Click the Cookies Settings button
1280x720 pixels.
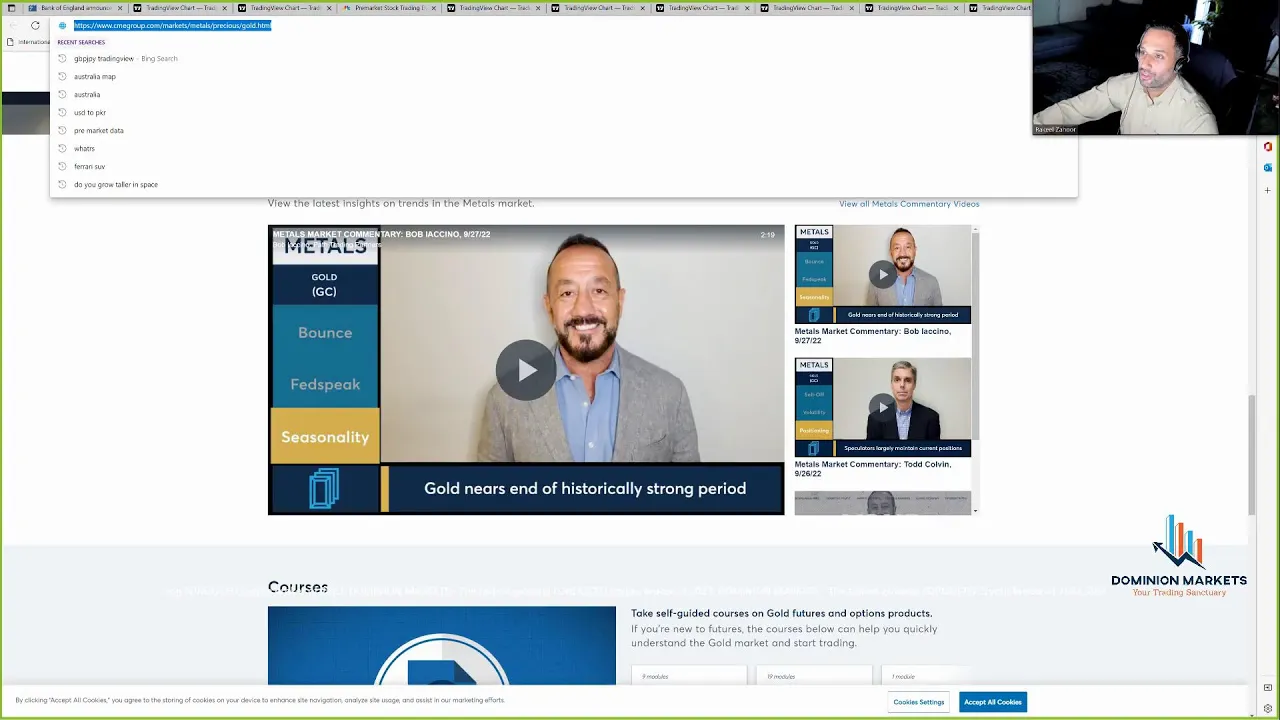(x=918, y=702)
